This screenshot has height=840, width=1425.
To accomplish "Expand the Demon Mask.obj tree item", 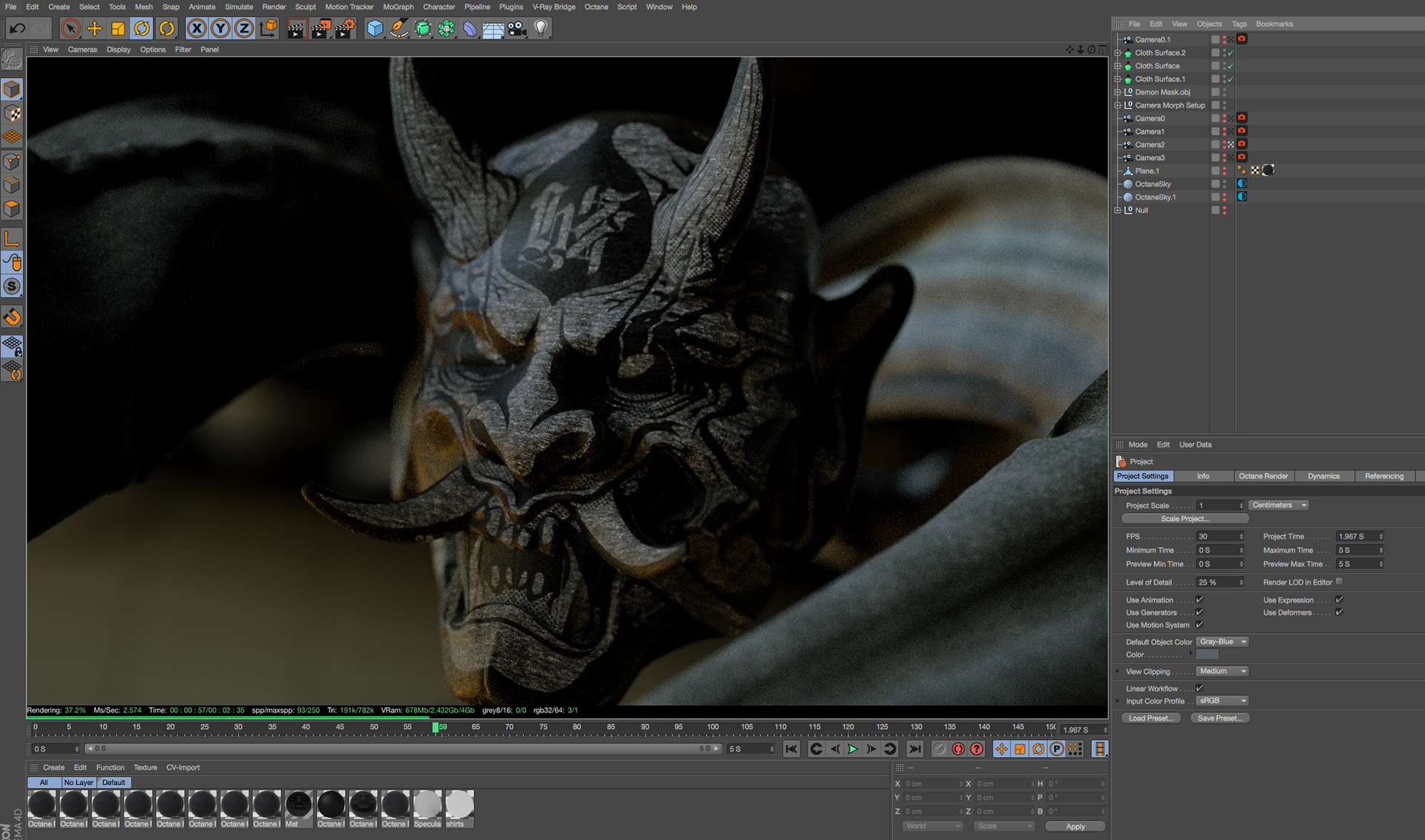I will 1118,92.
